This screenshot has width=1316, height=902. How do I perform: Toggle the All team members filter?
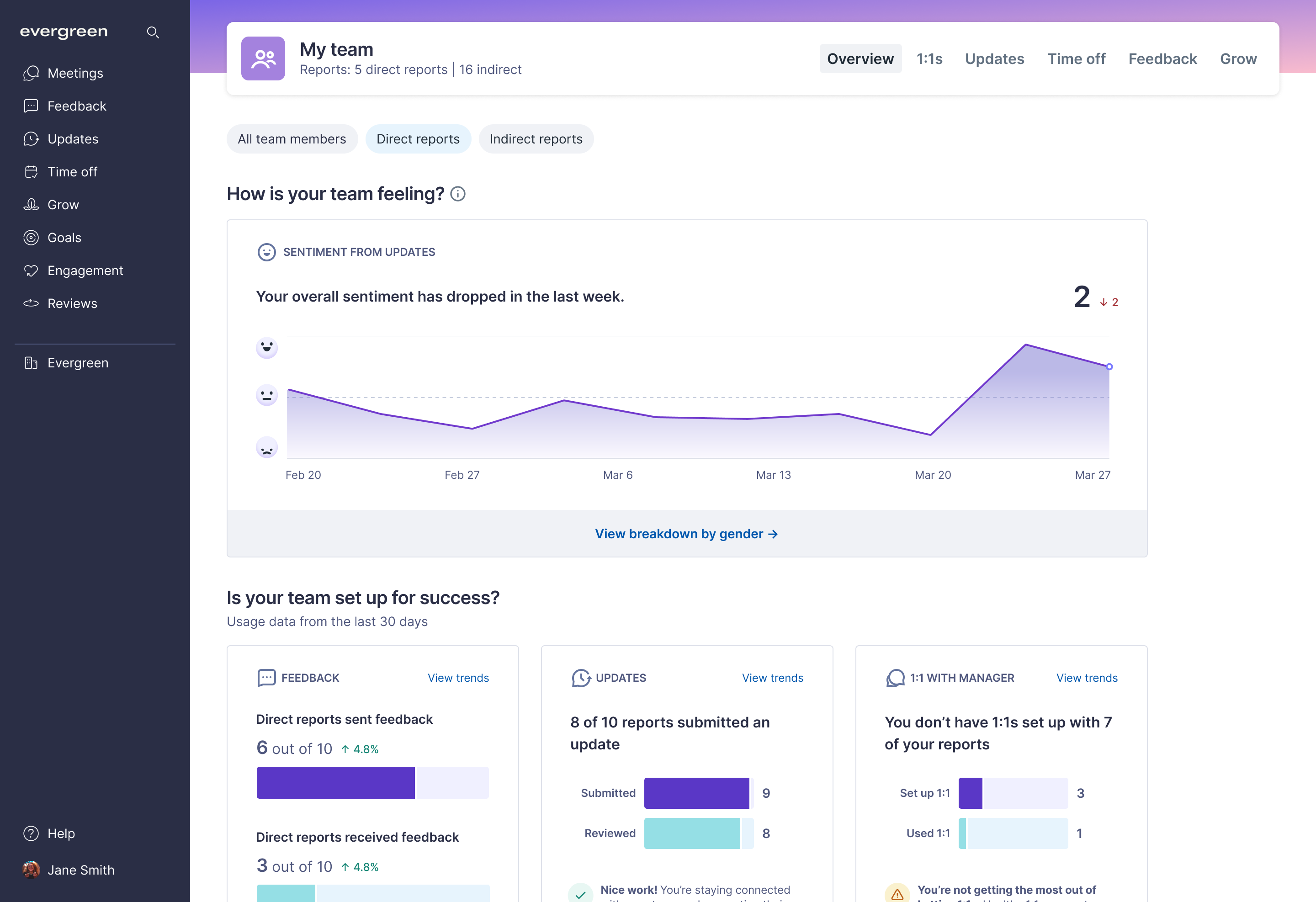click(292, 139)
